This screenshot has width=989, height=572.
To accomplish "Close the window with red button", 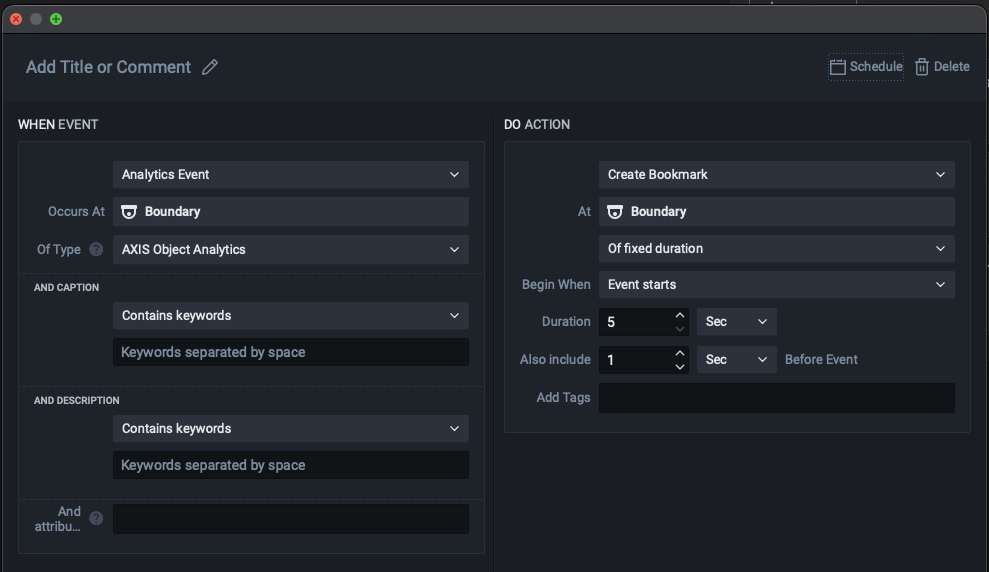I will point(16,19).
